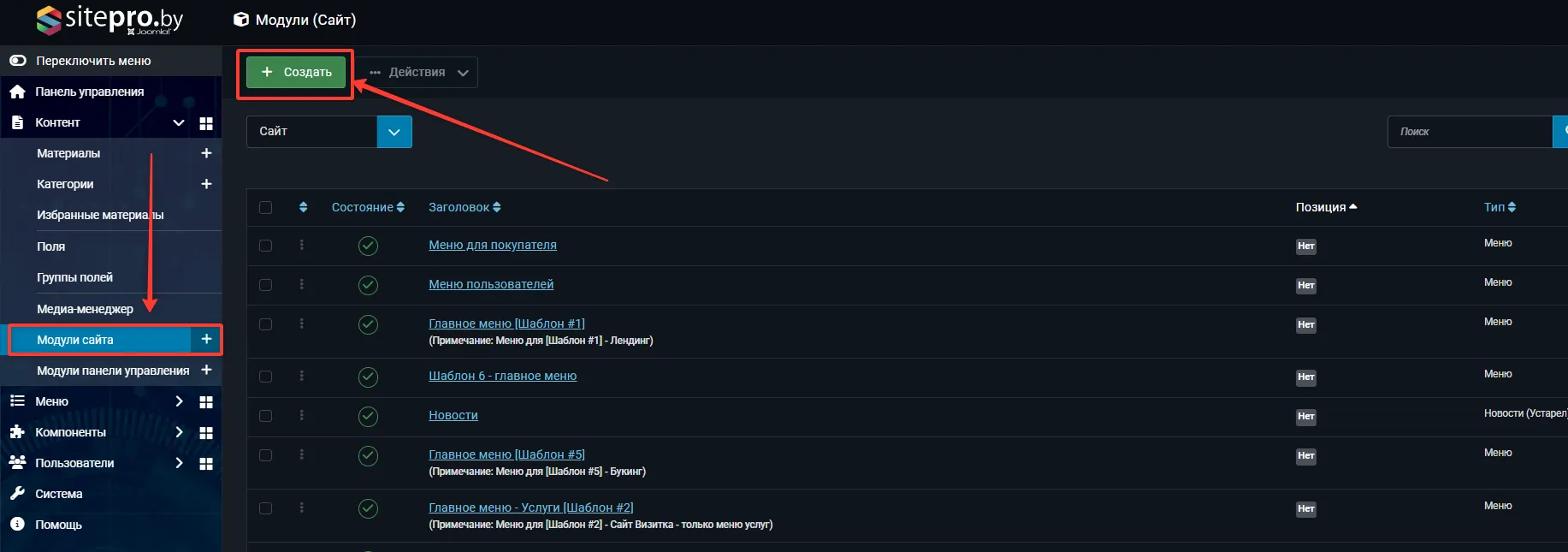Select the checkbox for Меню для покупателя
Image resolution: width=1568 pixels, height=552 pixels.
265,246
